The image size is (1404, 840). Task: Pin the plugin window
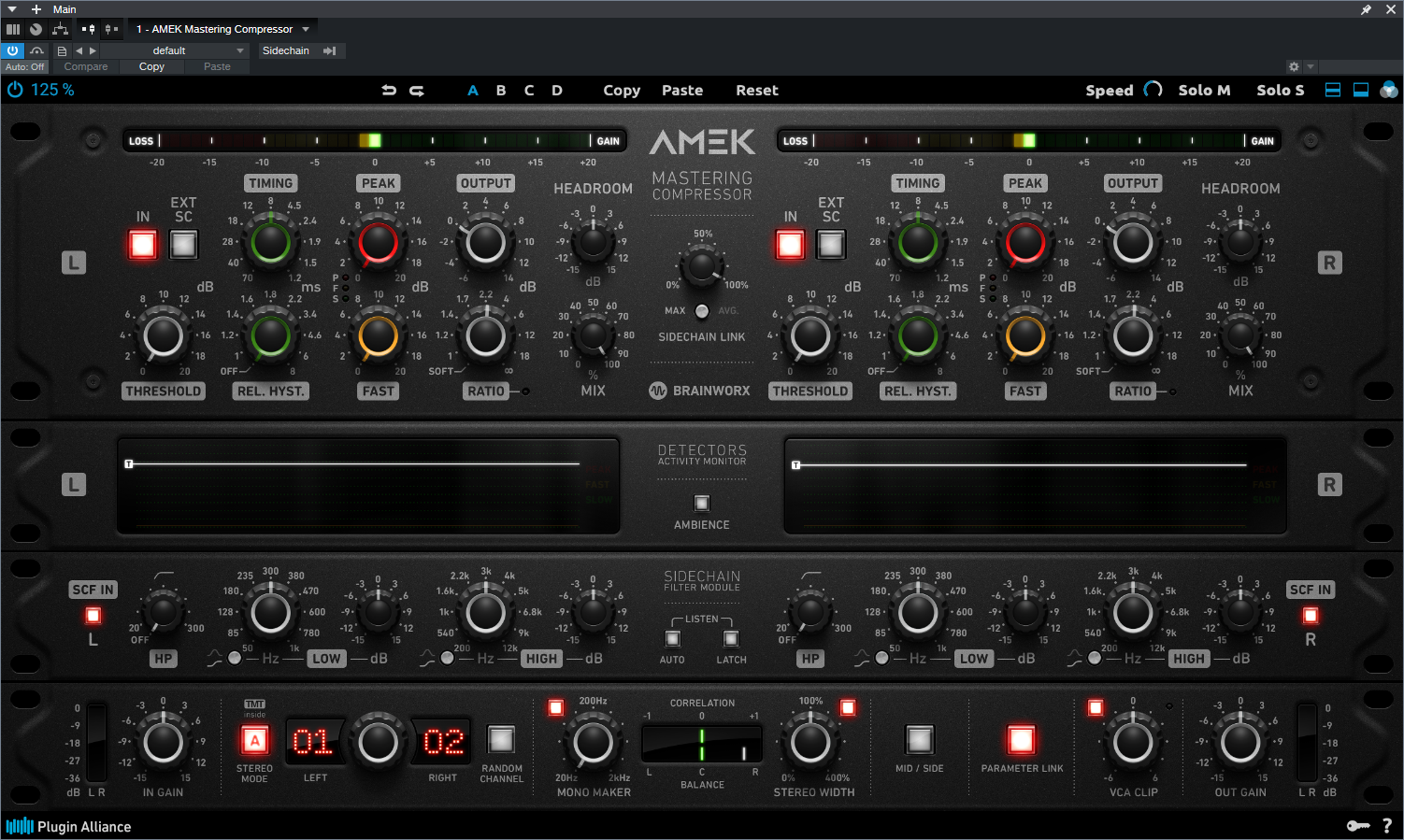pos(1366,9)
